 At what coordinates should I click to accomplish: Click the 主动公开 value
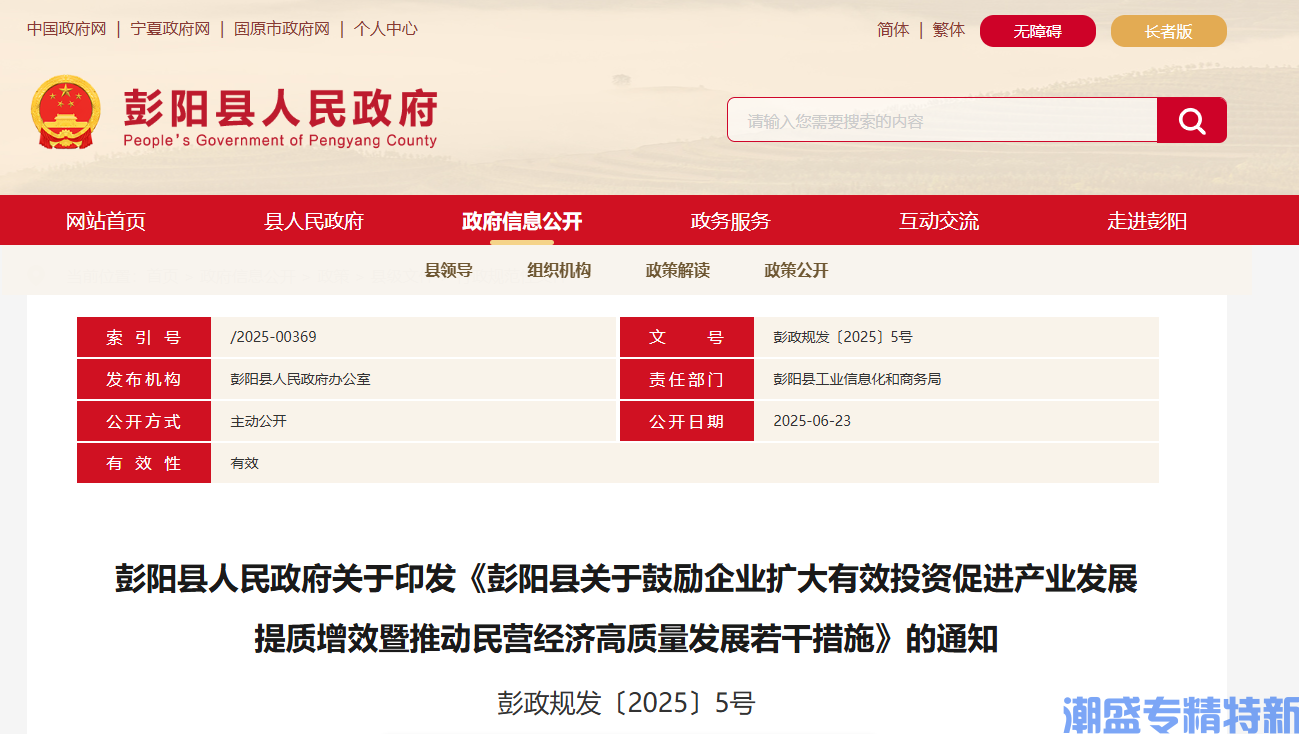(258, 421)
